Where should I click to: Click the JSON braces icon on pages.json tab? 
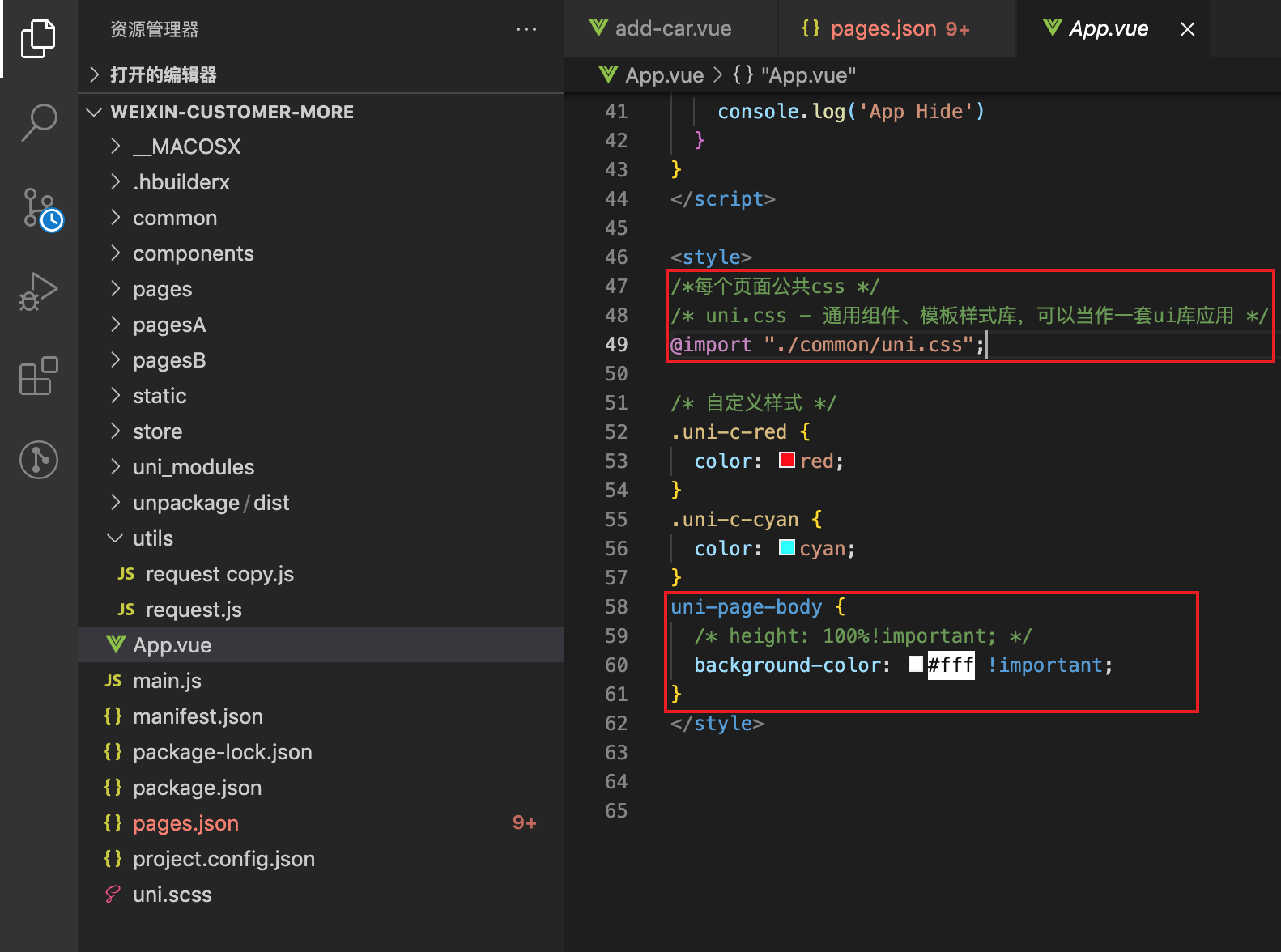(811, 28)
